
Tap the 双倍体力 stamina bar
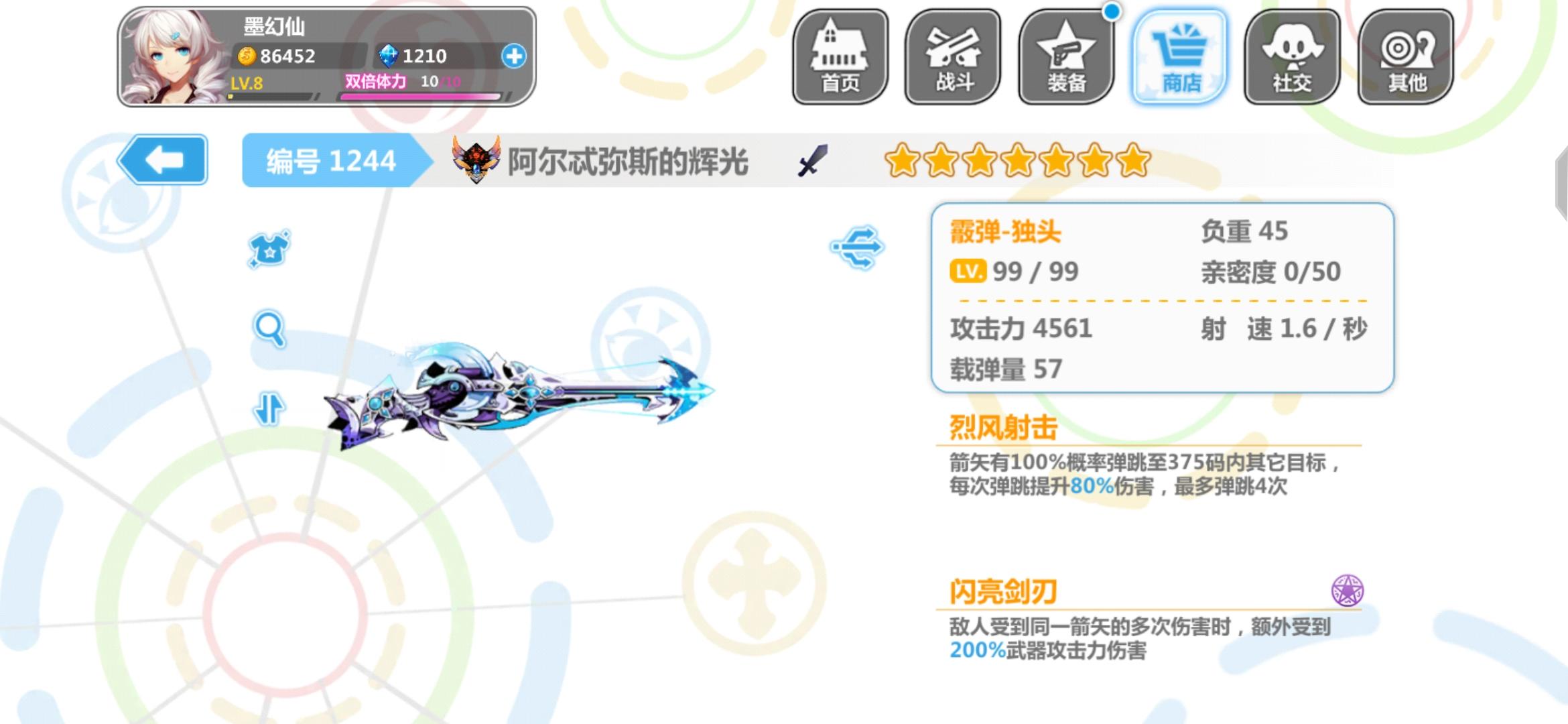point(420,88)
